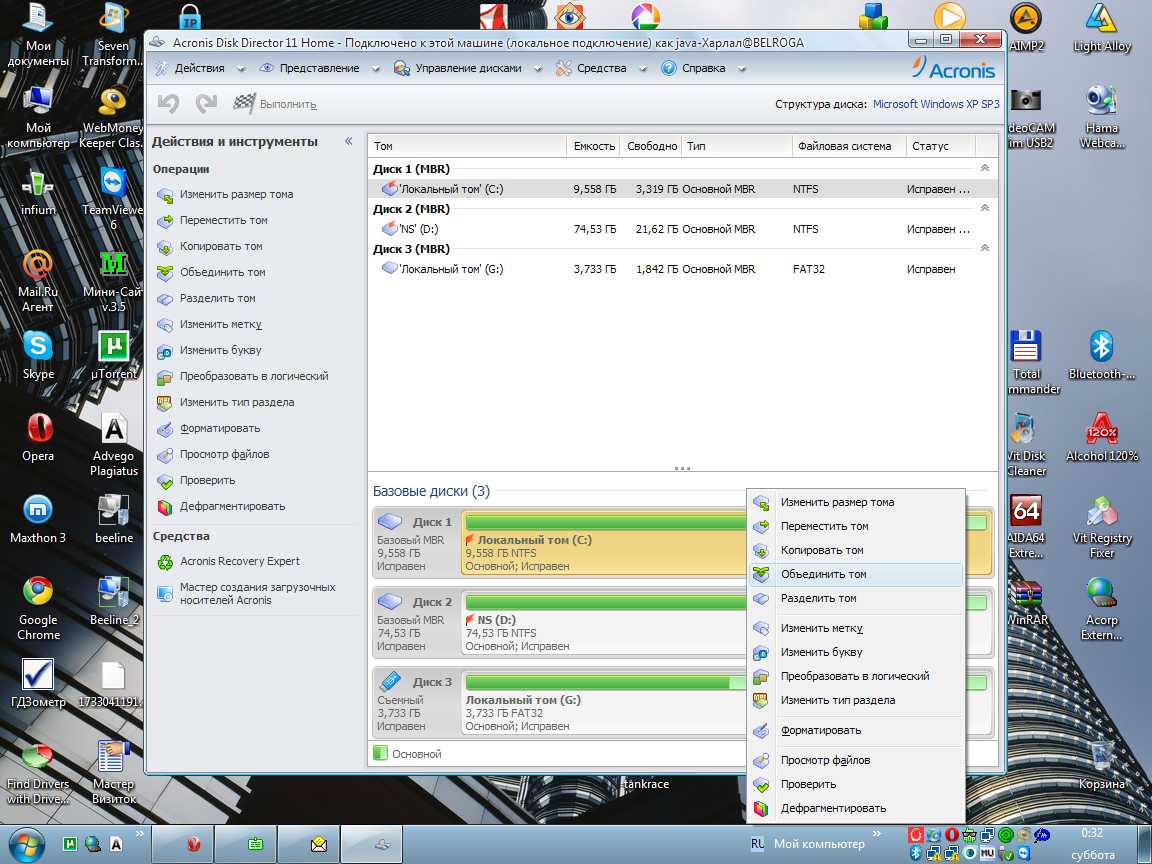Click the Disk 3 volume usage bar

click(600, 682)
